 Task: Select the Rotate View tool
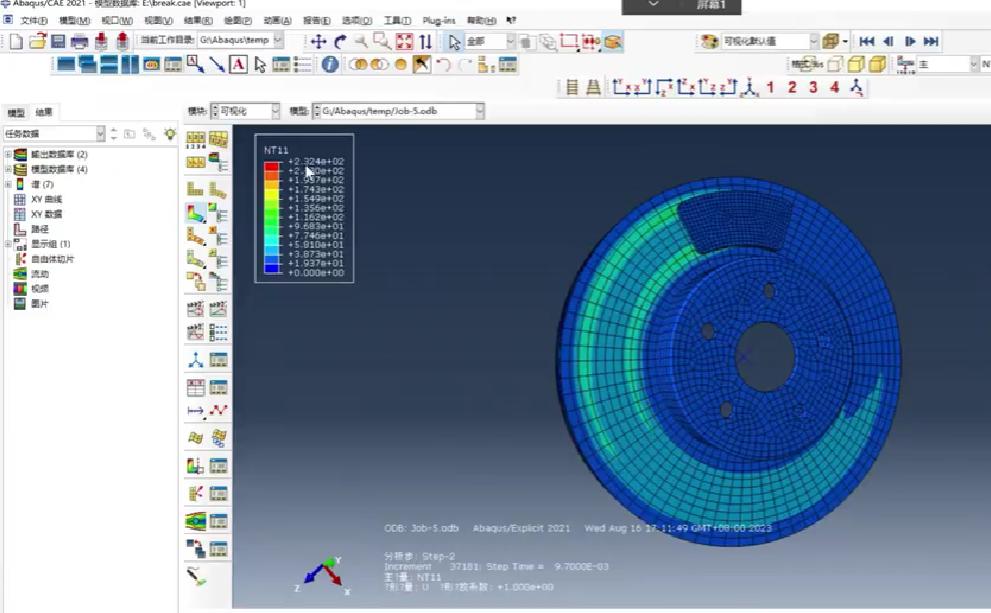click(x=340, y=42)
